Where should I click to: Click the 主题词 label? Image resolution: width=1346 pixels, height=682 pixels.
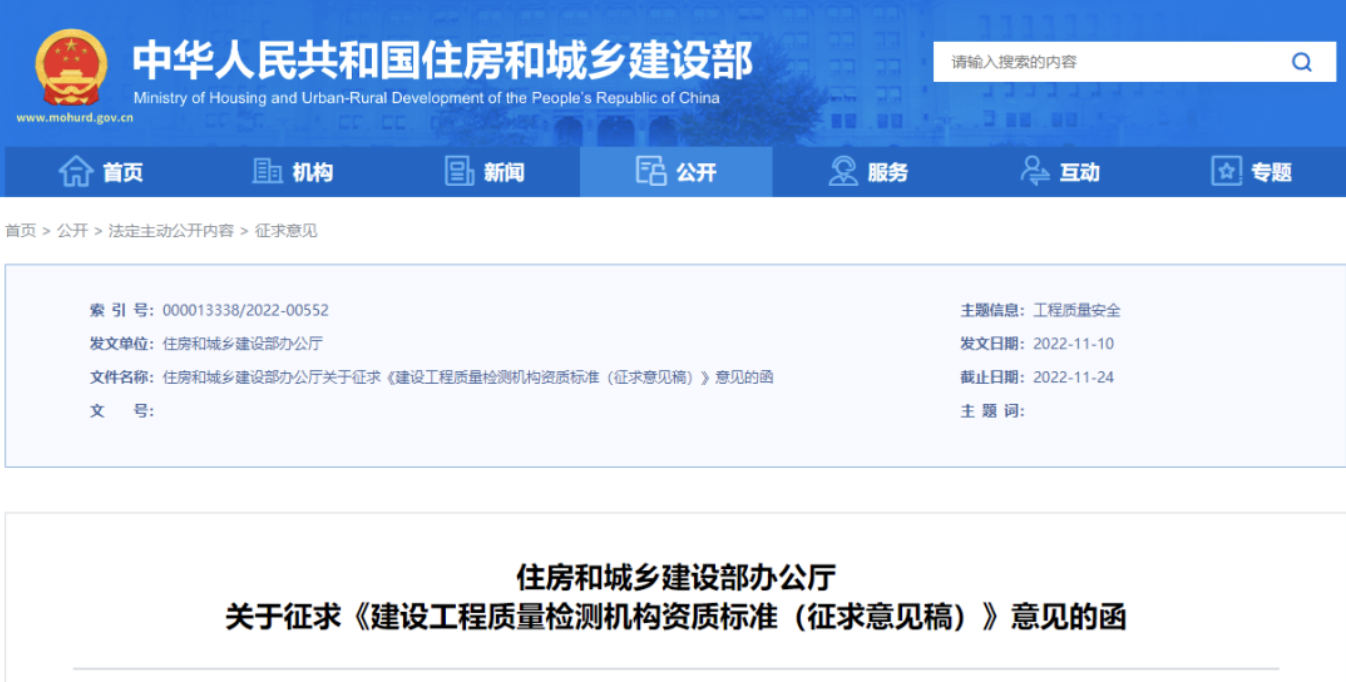[x=993, y=411]
